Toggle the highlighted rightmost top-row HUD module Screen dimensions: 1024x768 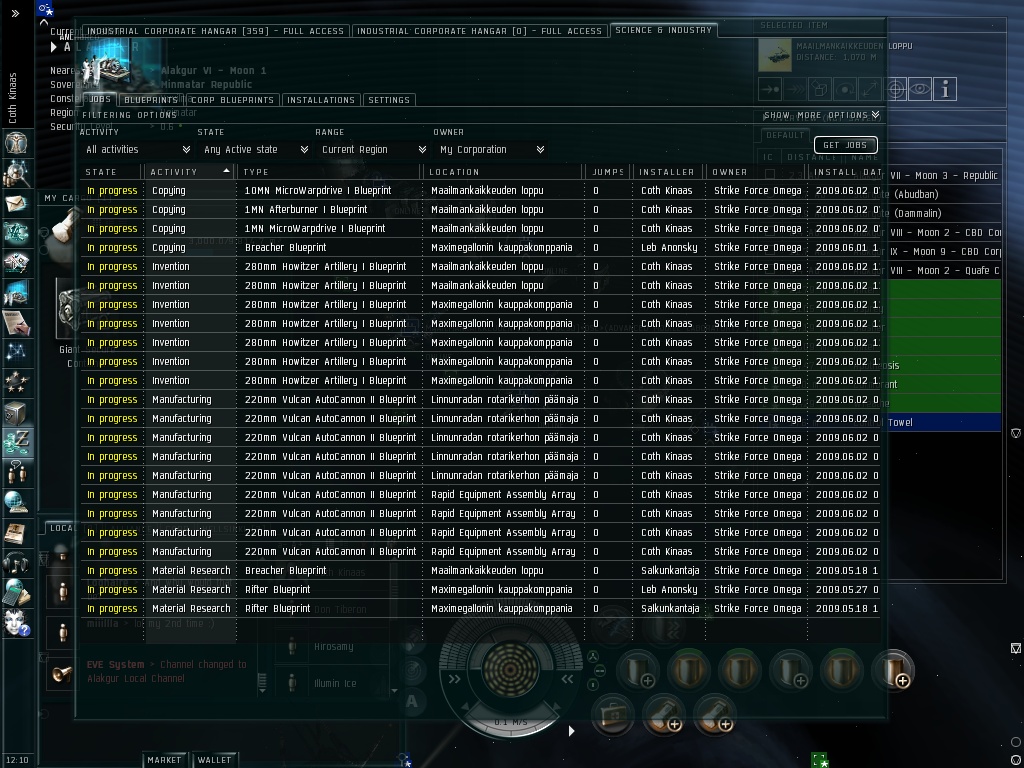coord(893,670)
